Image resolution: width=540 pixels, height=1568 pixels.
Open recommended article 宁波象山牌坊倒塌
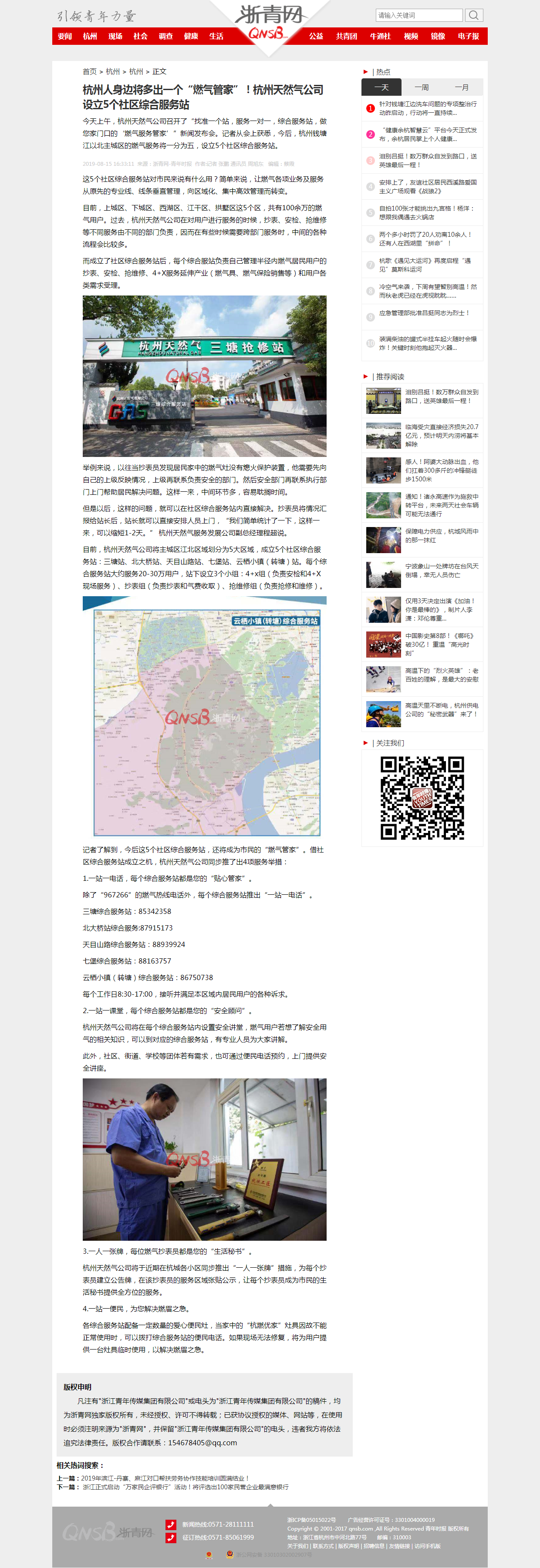pos(442,571)
